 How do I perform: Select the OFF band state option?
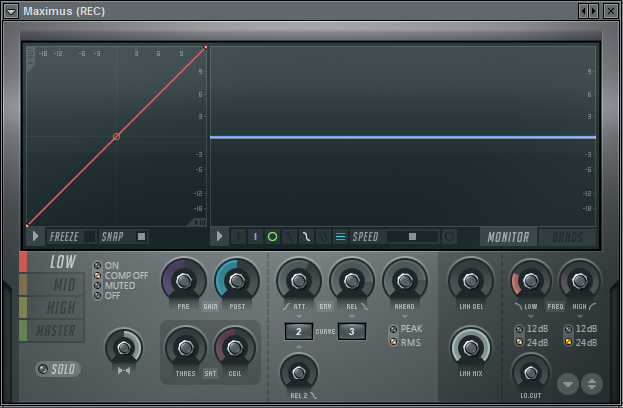click(107, 296)
